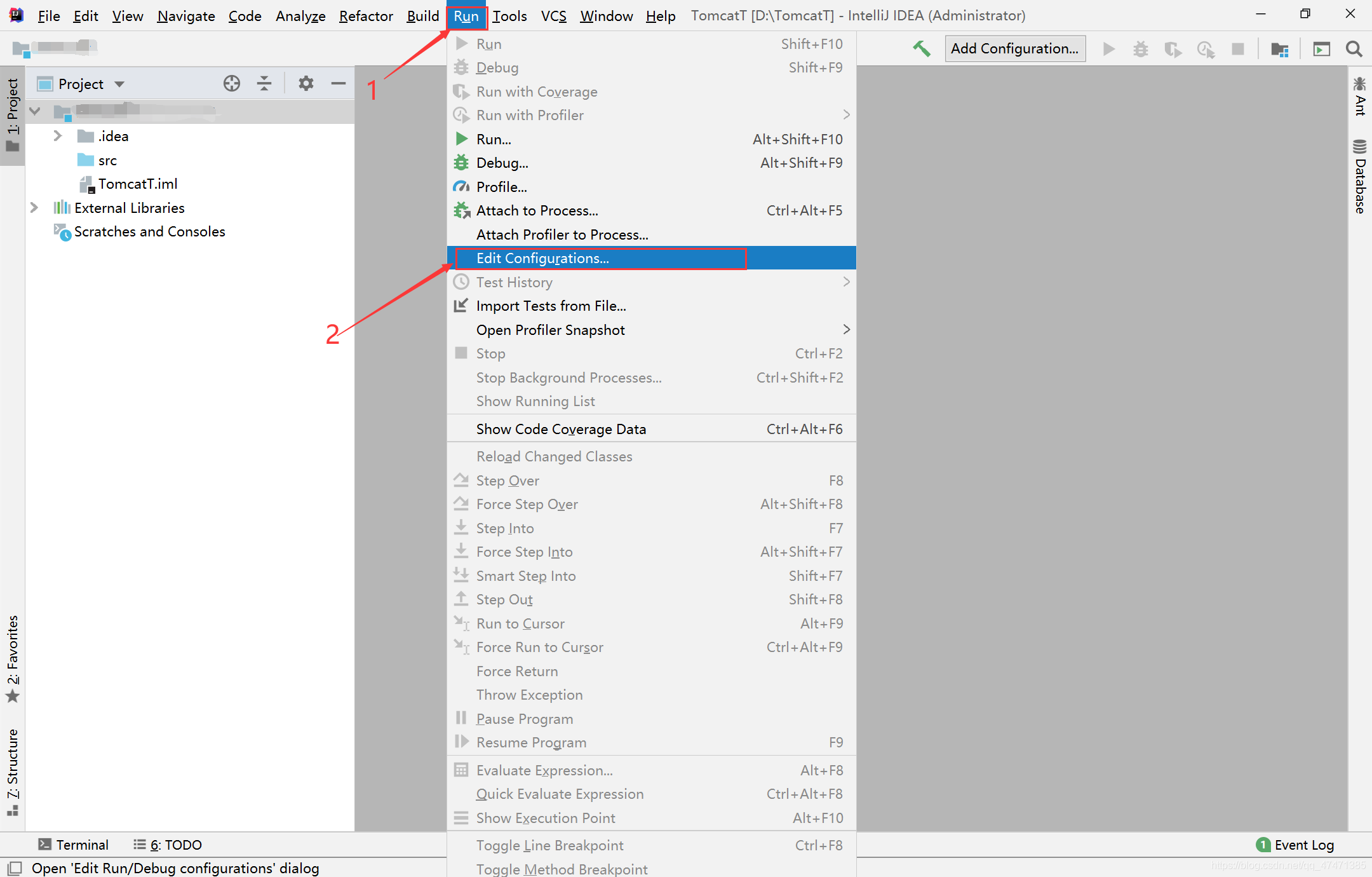1372x877 pixels.
Task: Open the Terminal tool window
Action: click(x=73, y=845)
